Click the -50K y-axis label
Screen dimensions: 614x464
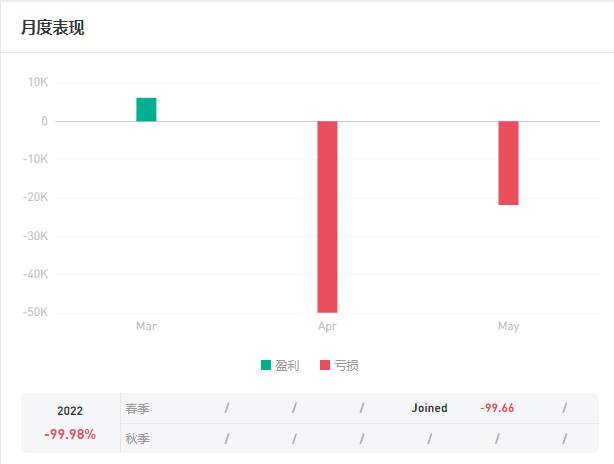35,312
